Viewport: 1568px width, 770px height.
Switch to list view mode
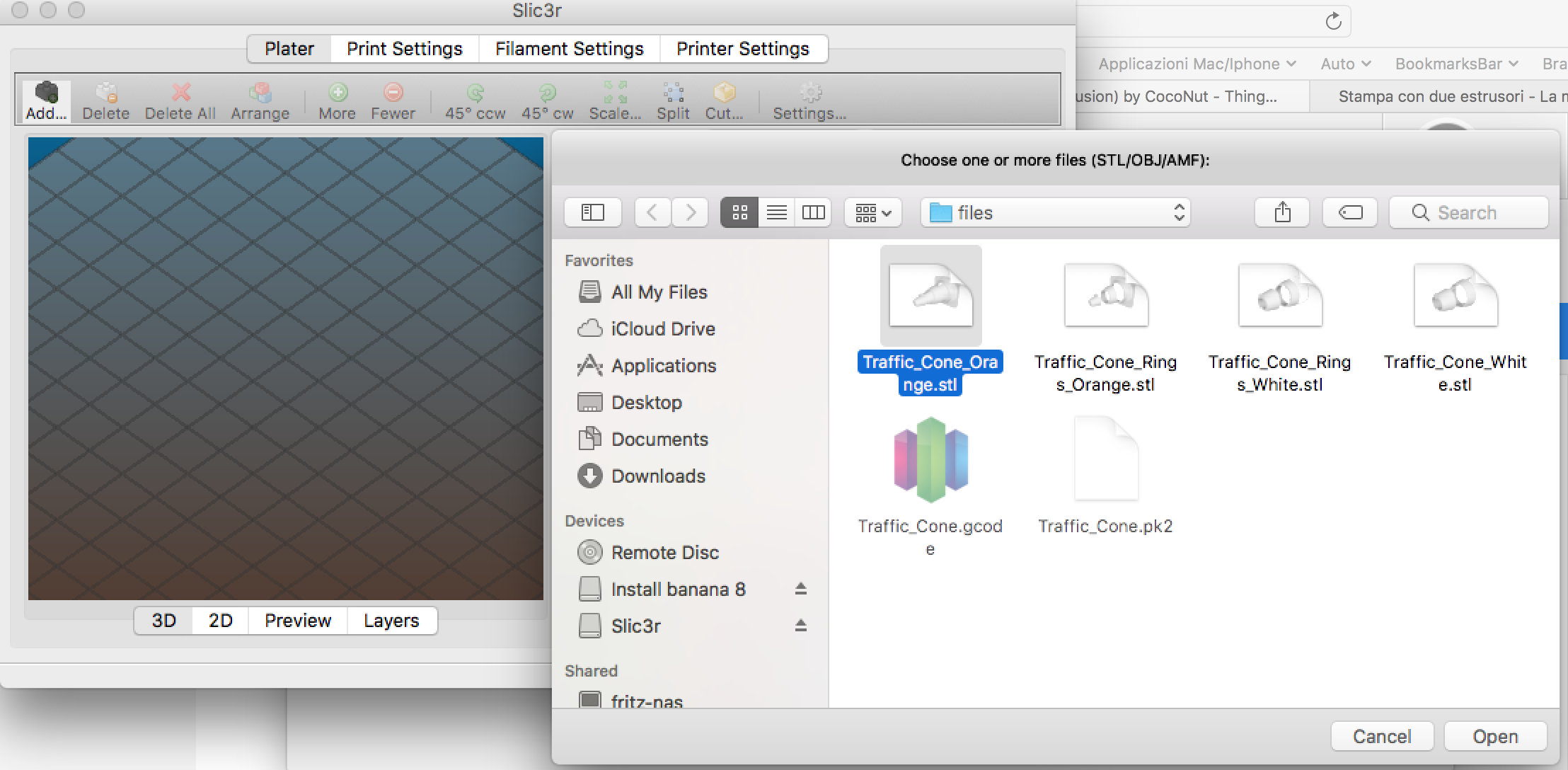point(776,212)
